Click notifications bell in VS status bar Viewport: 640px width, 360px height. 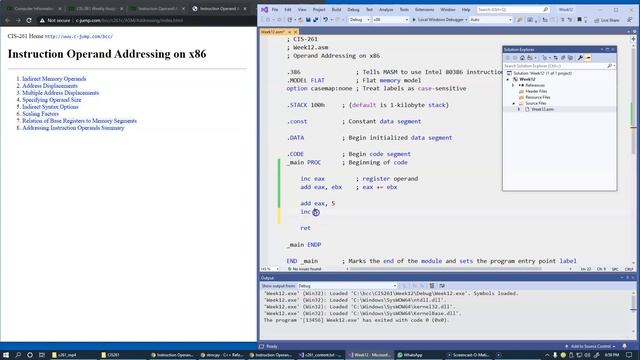[x=624, y=346]
